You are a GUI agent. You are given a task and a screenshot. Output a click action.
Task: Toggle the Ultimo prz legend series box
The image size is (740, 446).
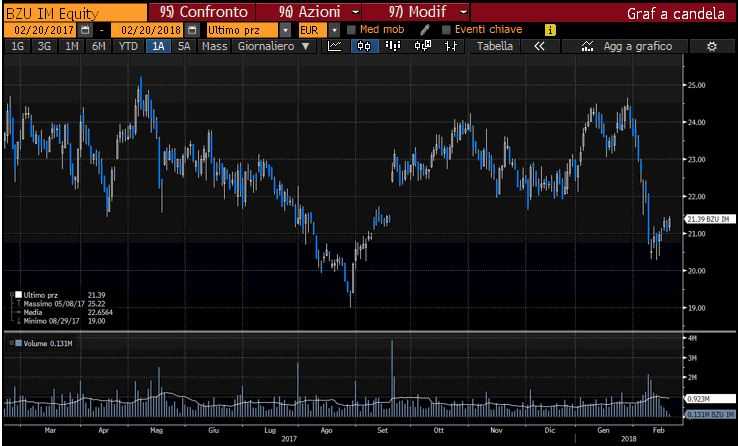point(18,295)
